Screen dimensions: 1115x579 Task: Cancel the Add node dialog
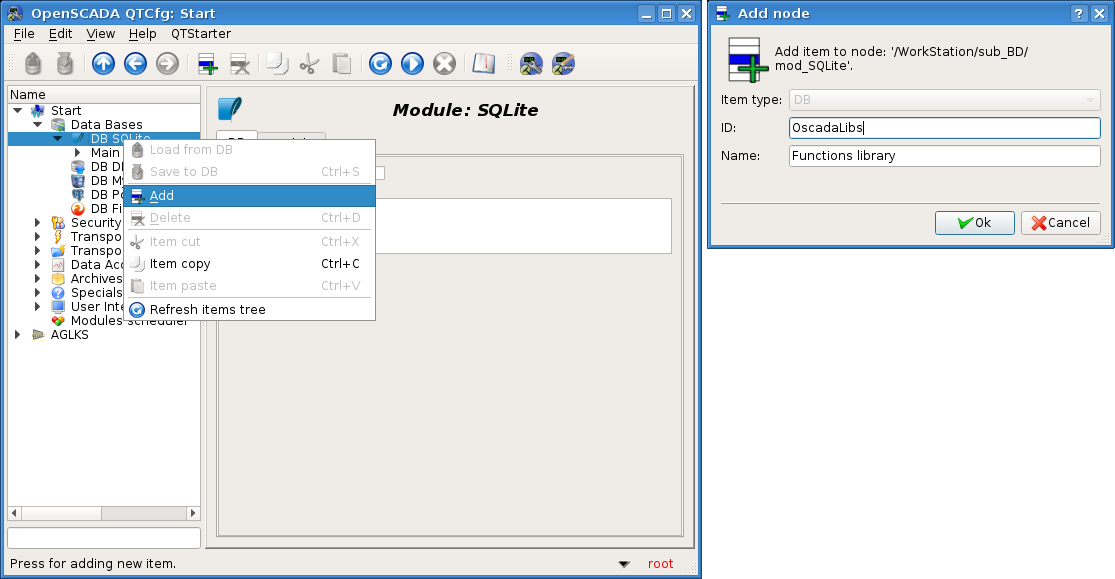pyautogui.click(x=1061, y=223)
